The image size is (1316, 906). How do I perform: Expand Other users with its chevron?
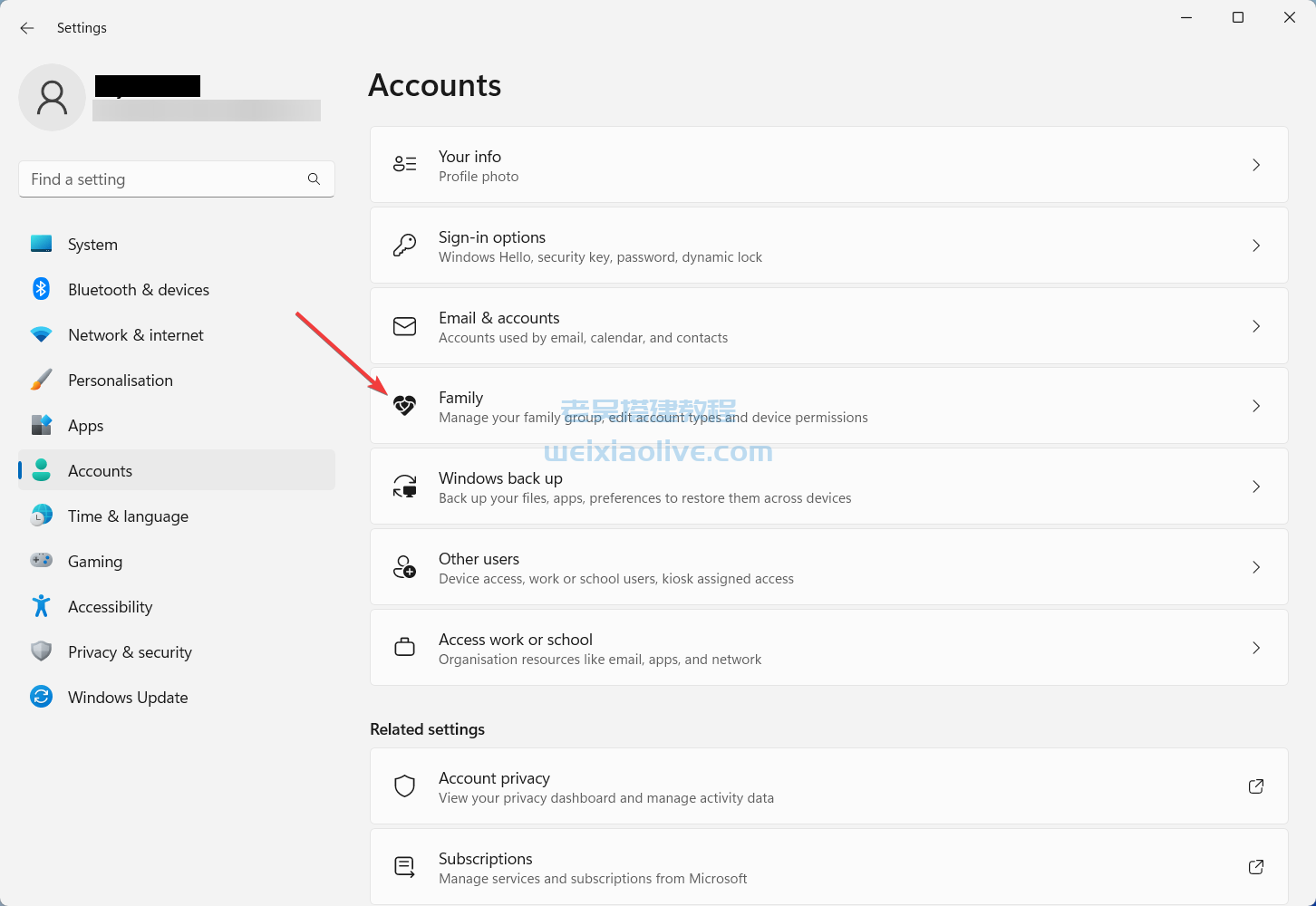pyautogui.click(x=1256, y=567)
